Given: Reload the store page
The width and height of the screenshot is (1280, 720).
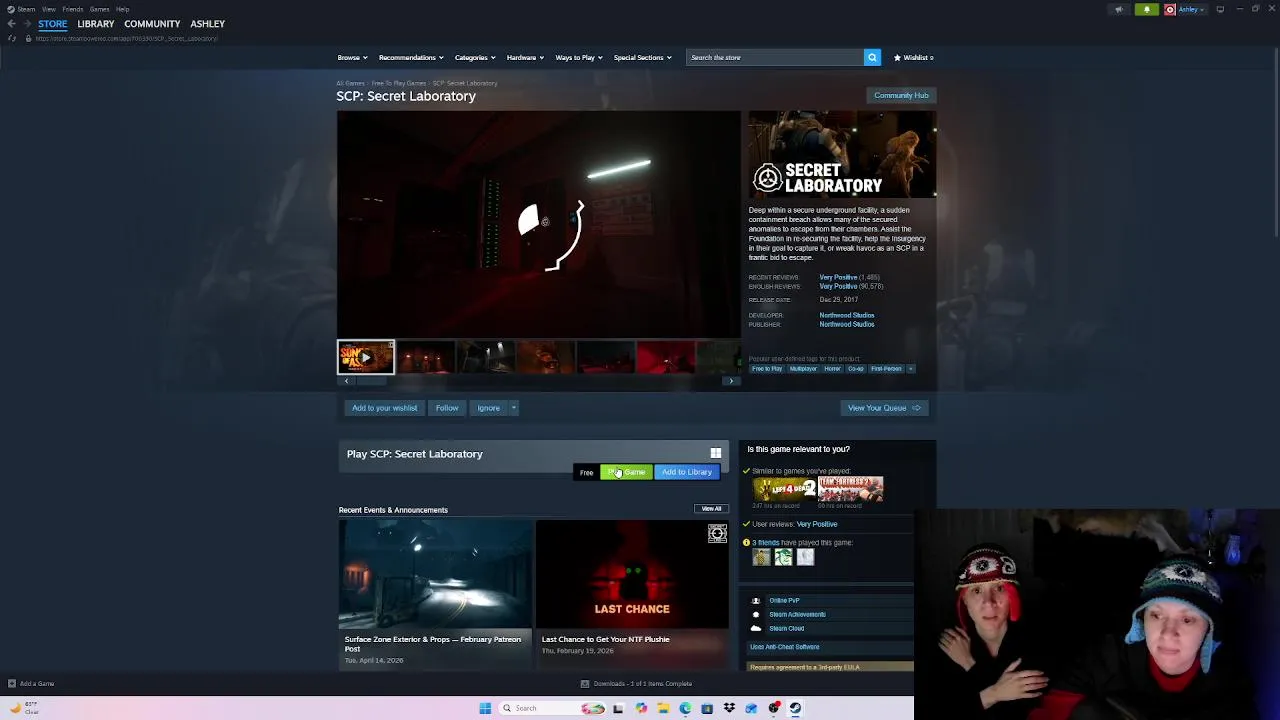Looking at the screenshot, I should 11,38.
